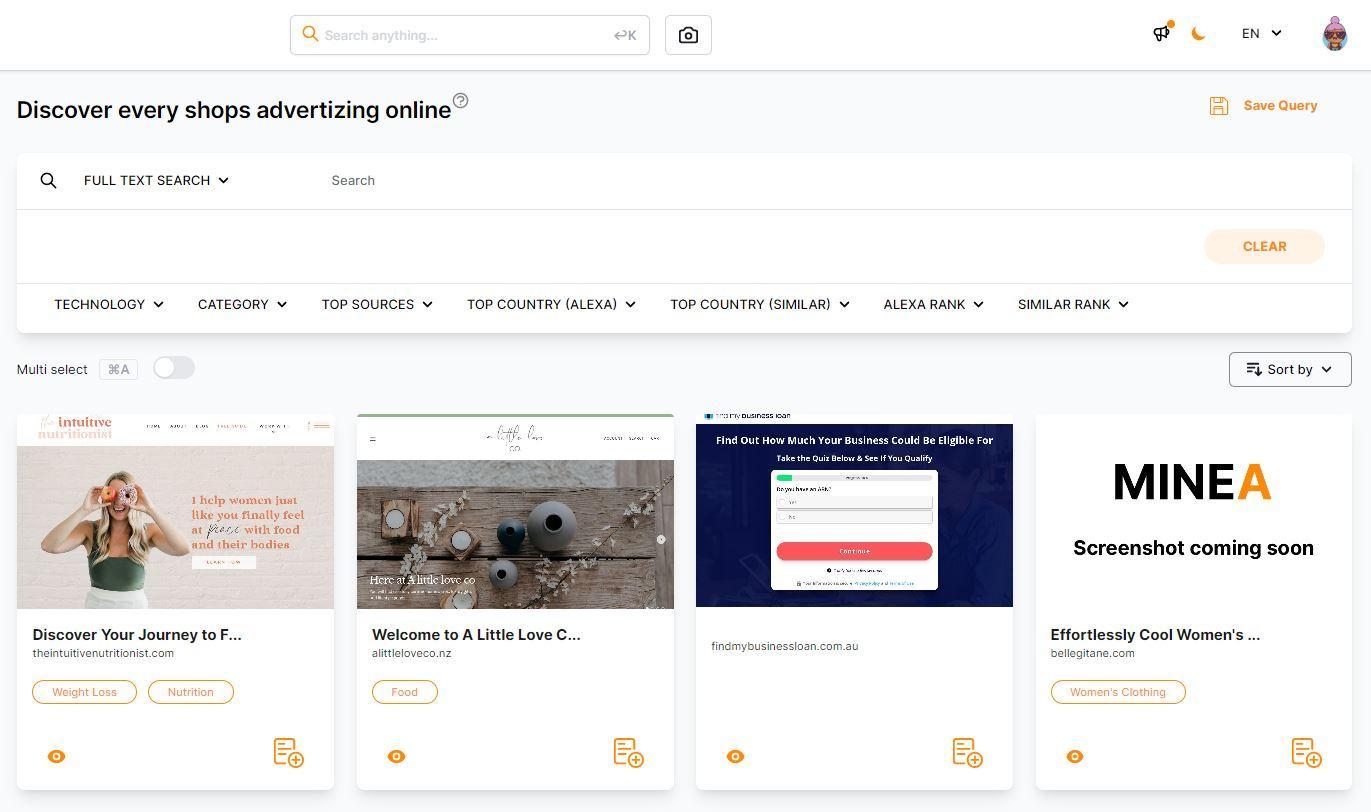
Task: Click theintuitivenutritionist.com domain text
Action: pos(103,653)
